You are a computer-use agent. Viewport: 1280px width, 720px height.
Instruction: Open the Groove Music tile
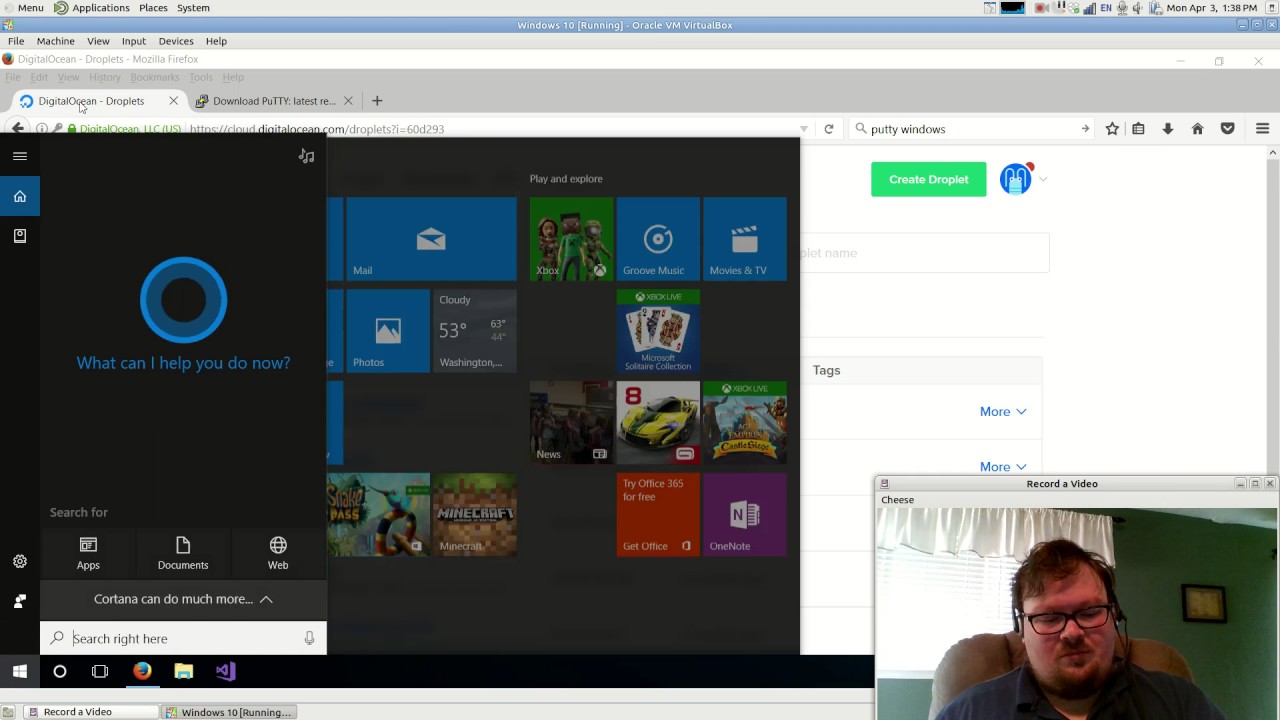tap(658, 239)
